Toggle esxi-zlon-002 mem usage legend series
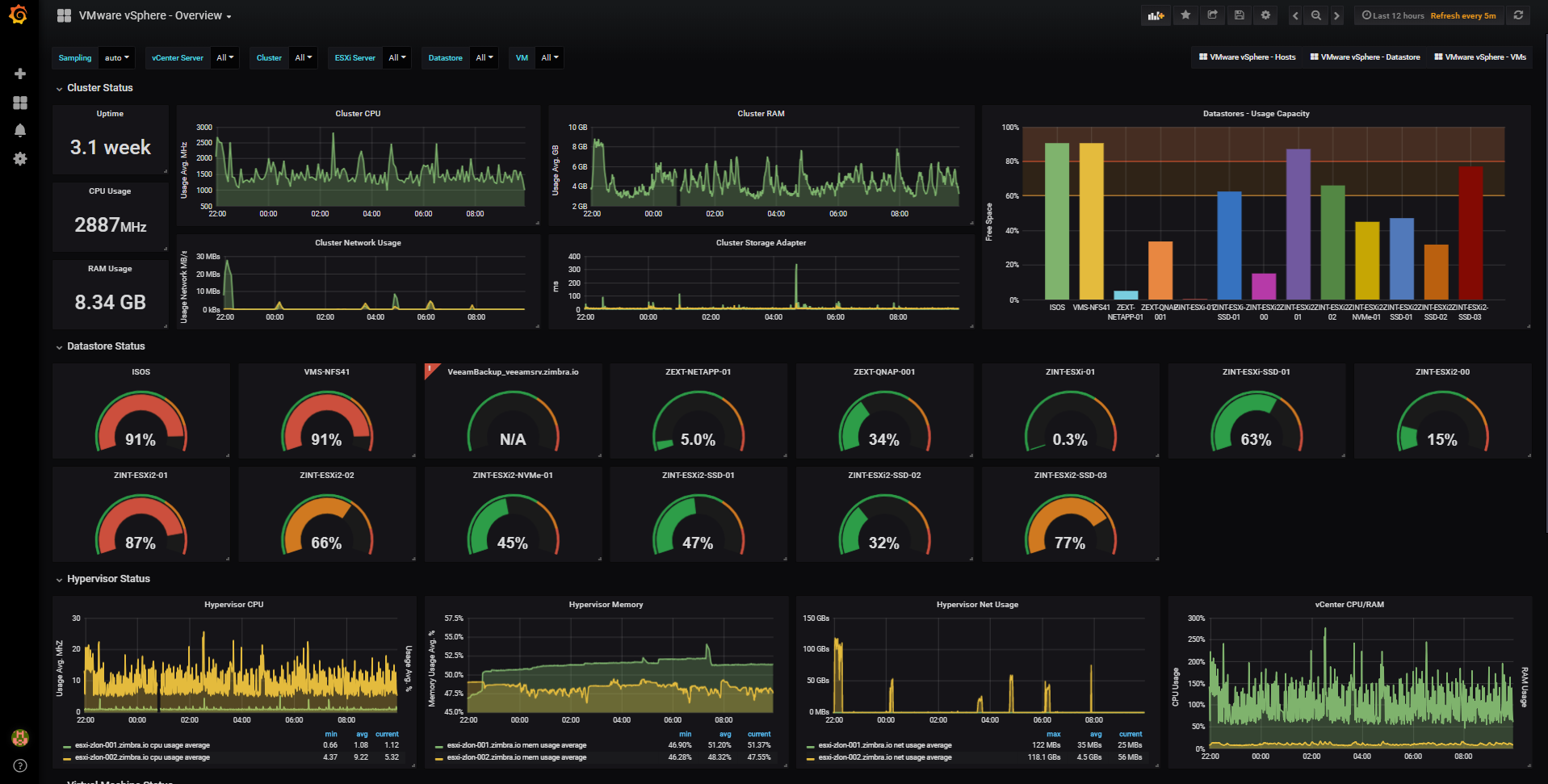 point(517,757)
